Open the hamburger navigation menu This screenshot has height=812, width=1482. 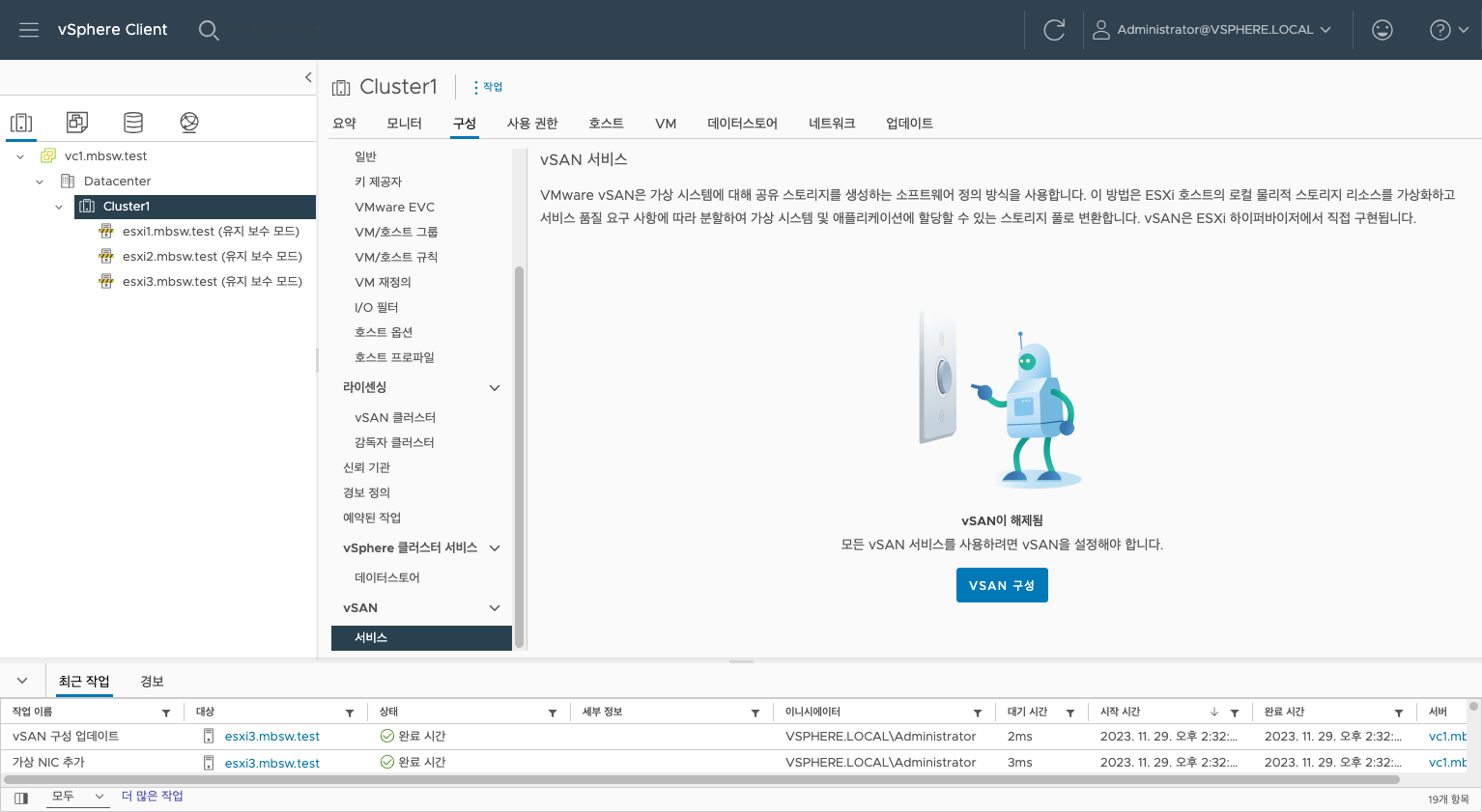[x=29, y=30]
